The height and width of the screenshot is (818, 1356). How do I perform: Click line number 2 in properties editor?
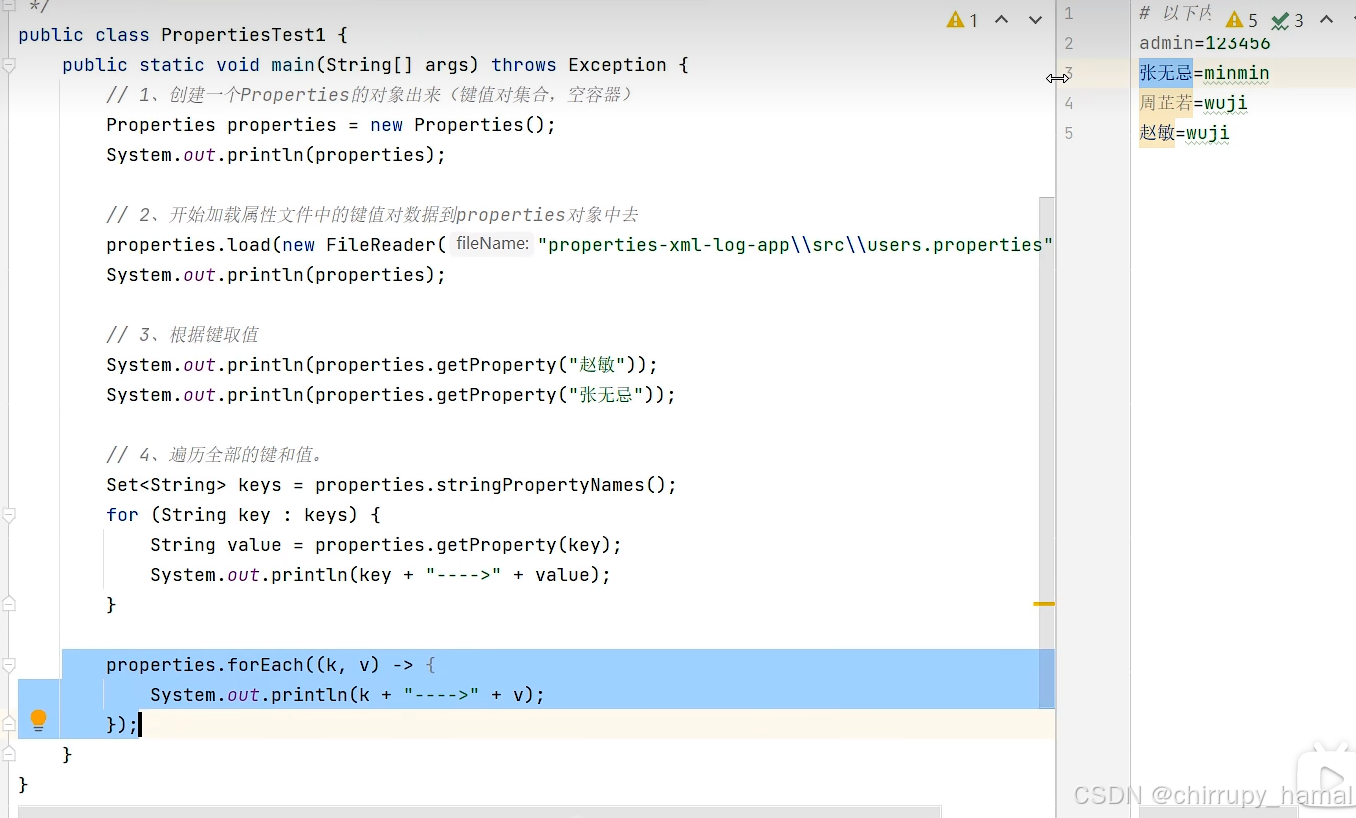tap(1069, 43)
